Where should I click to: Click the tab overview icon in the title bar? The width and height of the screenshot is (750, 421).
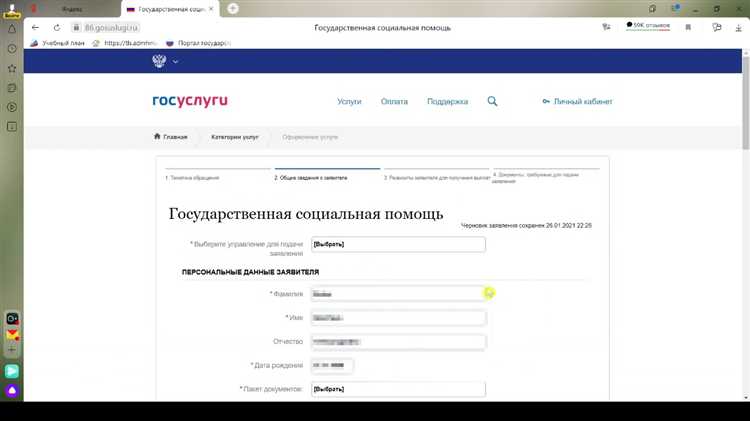[x=652, y=9]
